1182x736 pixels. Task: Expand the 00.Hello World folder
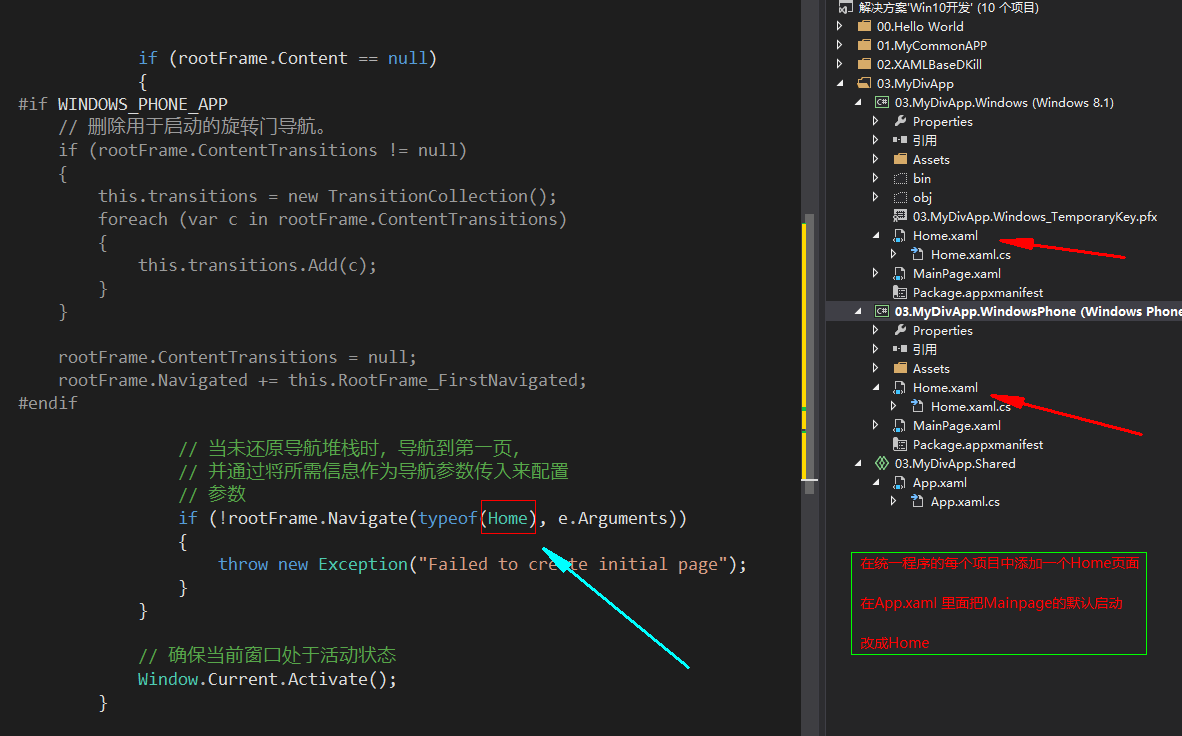click(x=840, y=26)
